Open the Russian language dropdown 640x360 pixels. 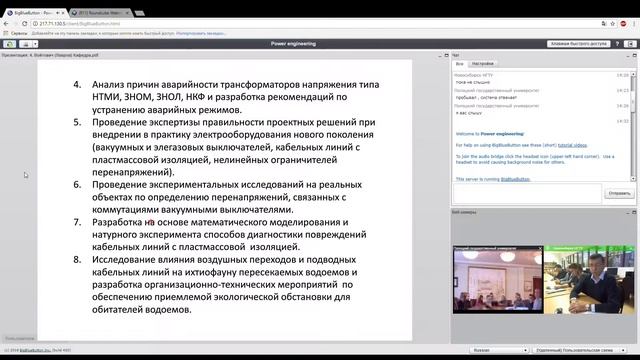point(500,350)
